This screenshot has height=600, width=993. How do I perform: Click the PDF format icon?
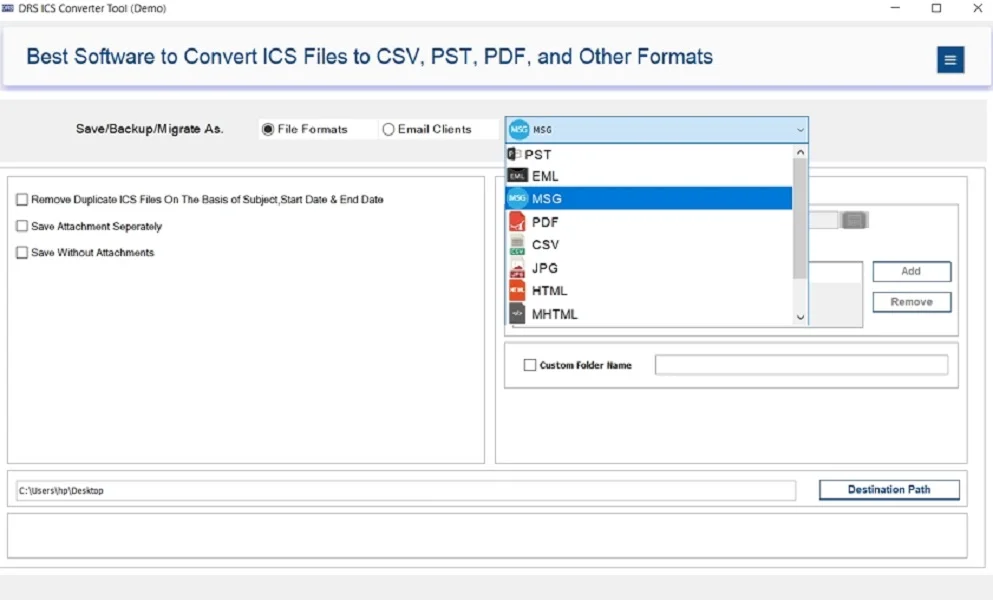(x=517, y=222)
